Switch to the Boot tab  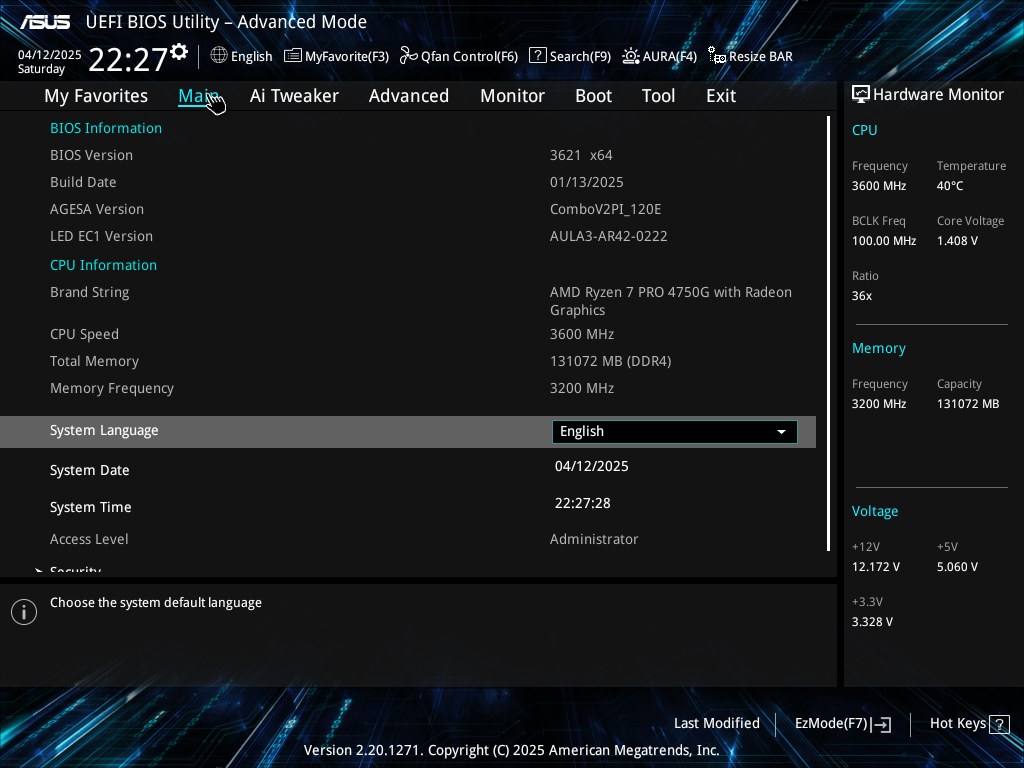coord(594,96)
